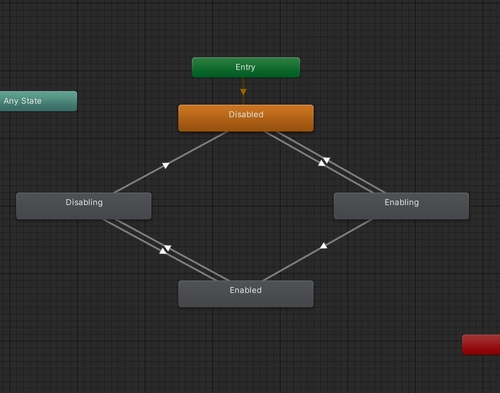Click empty grid center inside the diamond
This screenshot has height=393, width=500.
tap(246, 207)
